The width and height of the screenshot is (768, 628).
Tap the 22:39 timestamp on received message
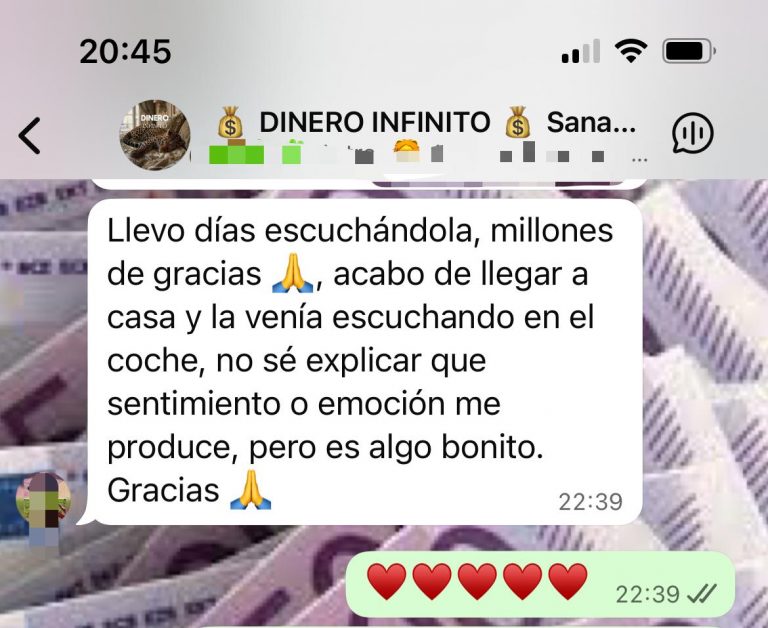[x=591, y=502]
